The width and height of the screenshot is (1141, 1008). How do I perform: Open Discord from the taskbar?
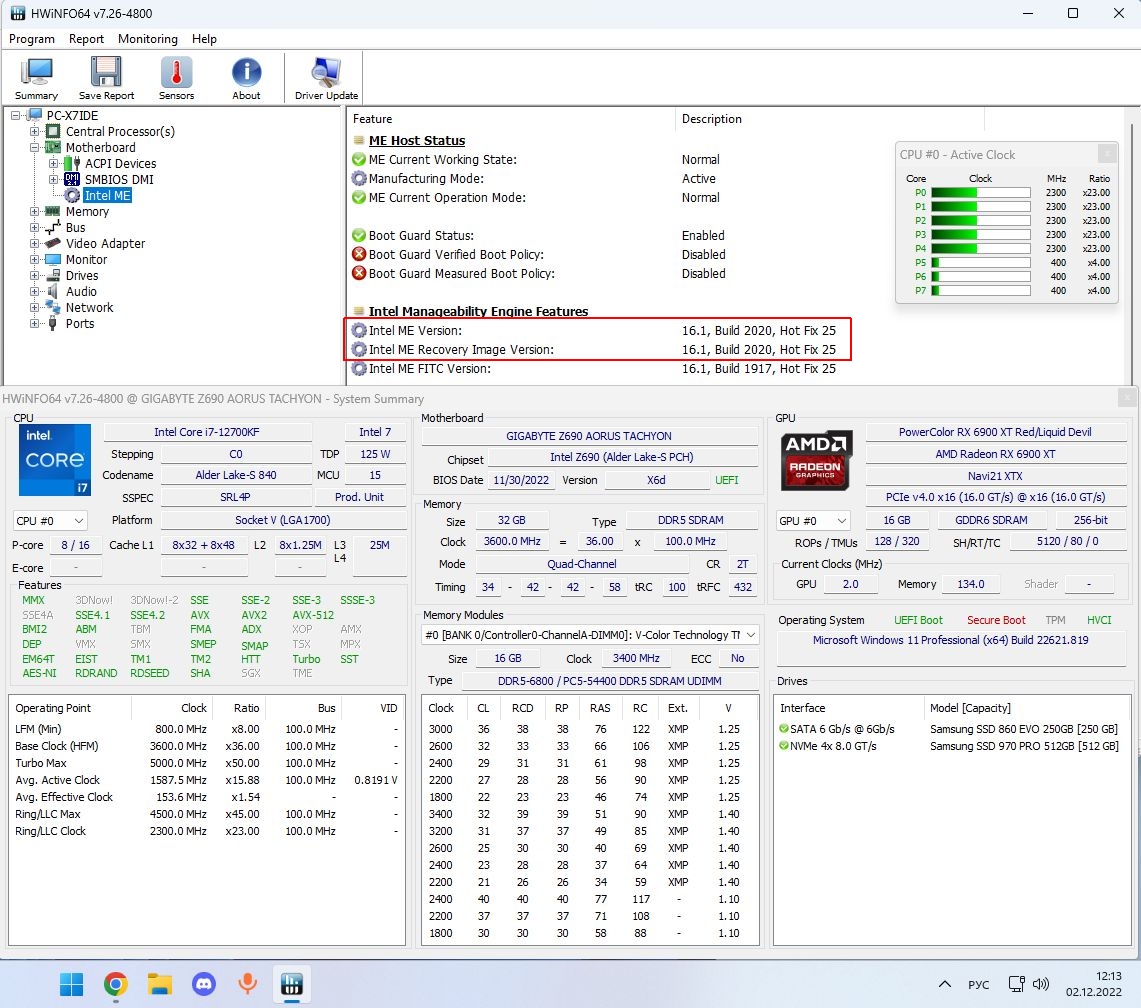[x=204, y=984]
